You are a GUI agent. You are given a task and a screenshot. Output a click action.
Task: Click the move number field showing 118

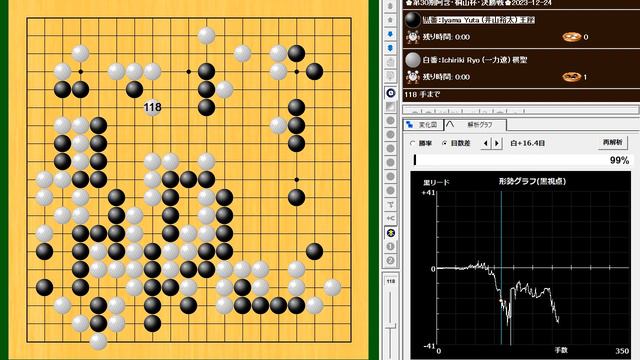pos(391,282)
